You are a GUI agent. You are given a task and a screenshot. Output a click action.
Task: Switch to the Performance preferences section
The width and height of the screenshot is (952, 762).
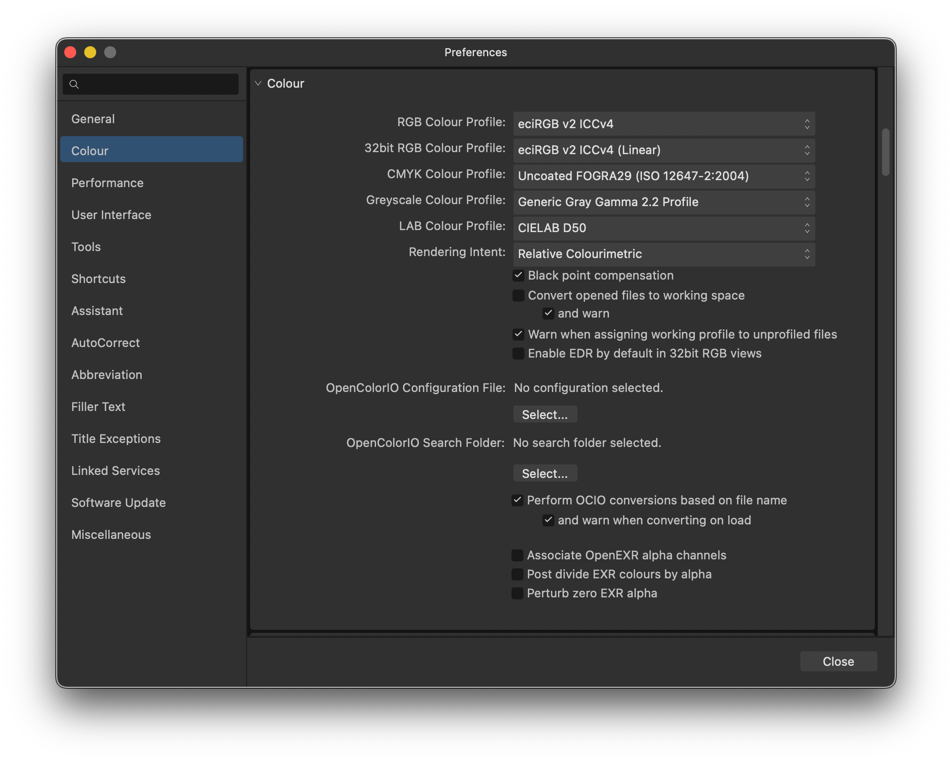coord(107,183)
